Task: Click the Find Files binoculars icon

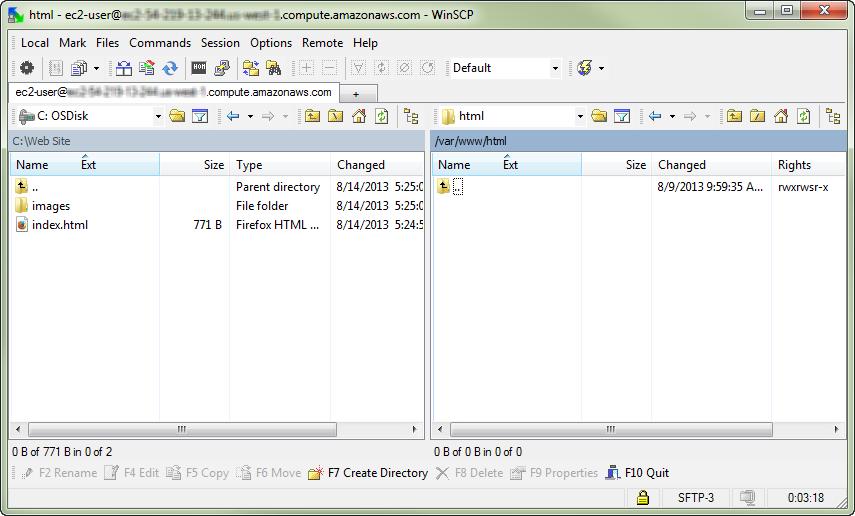Action: coord(274,68)
